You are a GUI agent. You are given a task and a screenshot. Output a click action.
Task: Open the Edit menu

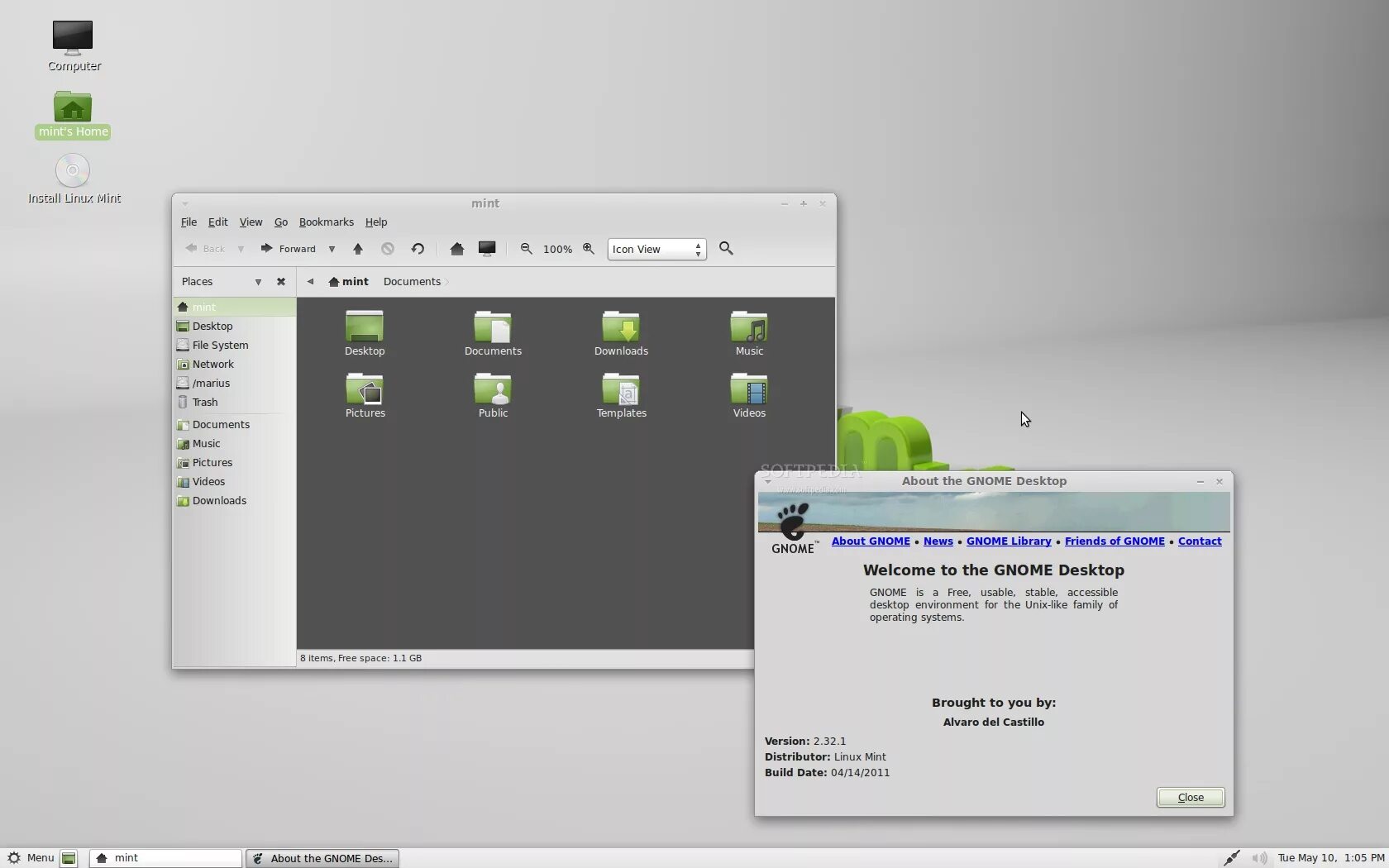pos(217,222)
